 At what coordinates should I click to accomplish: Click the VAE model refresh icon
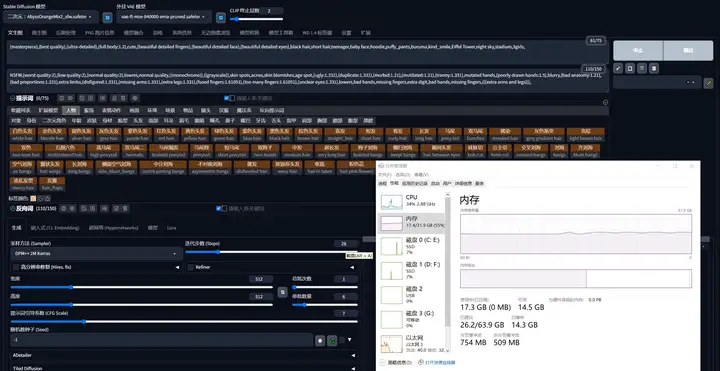pos(221,17)
